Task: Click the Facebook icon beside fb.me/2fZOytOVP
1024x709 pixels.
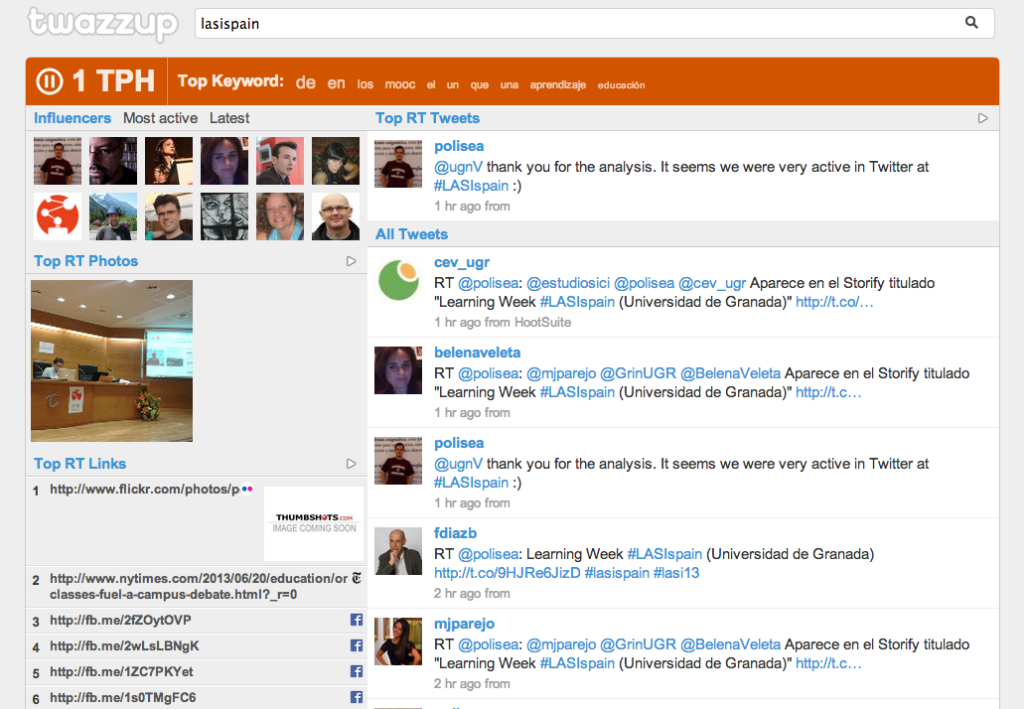Action: pos(356,620)
